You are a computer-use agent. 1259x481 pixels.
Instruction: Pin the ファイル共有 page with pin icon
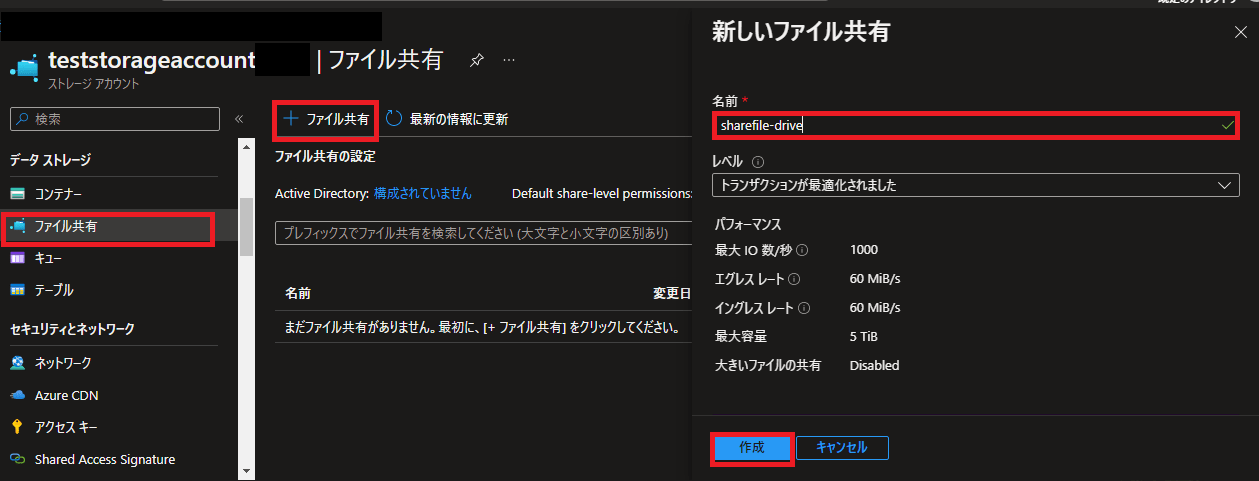click(476, 60)
